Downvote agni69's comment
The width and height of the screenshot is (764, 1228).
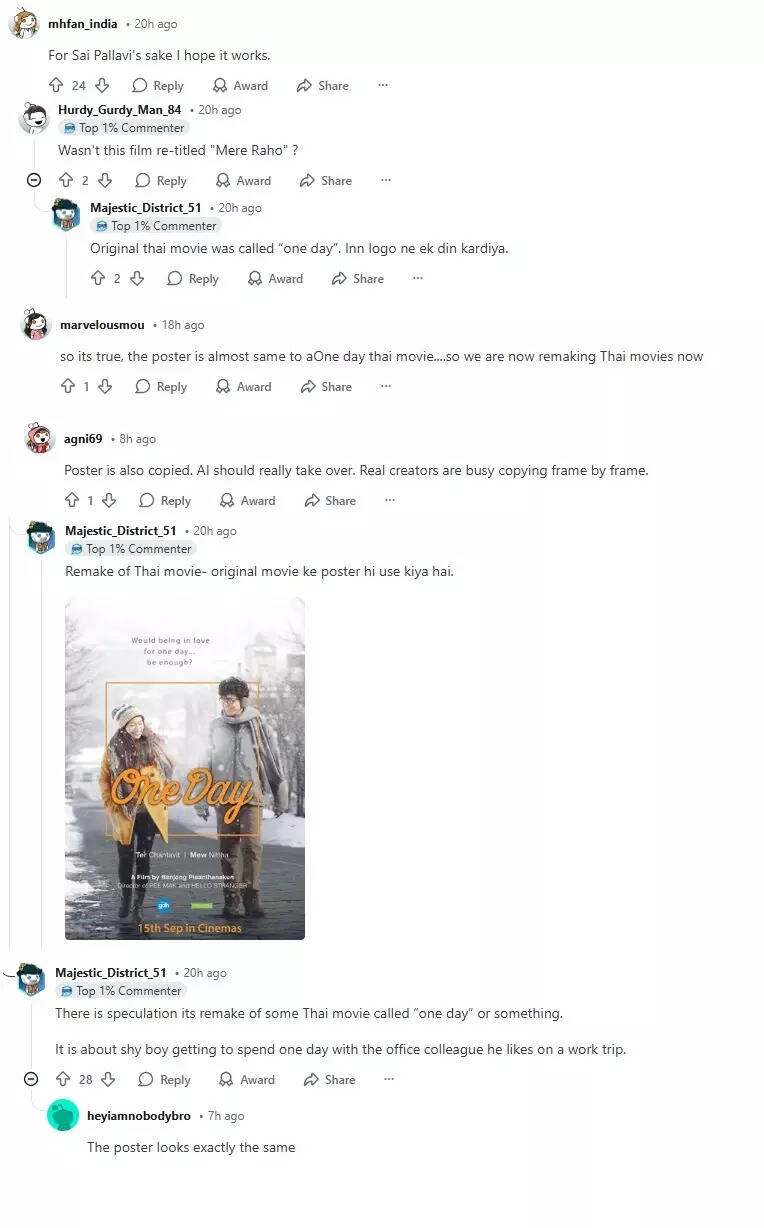[109, 500]
